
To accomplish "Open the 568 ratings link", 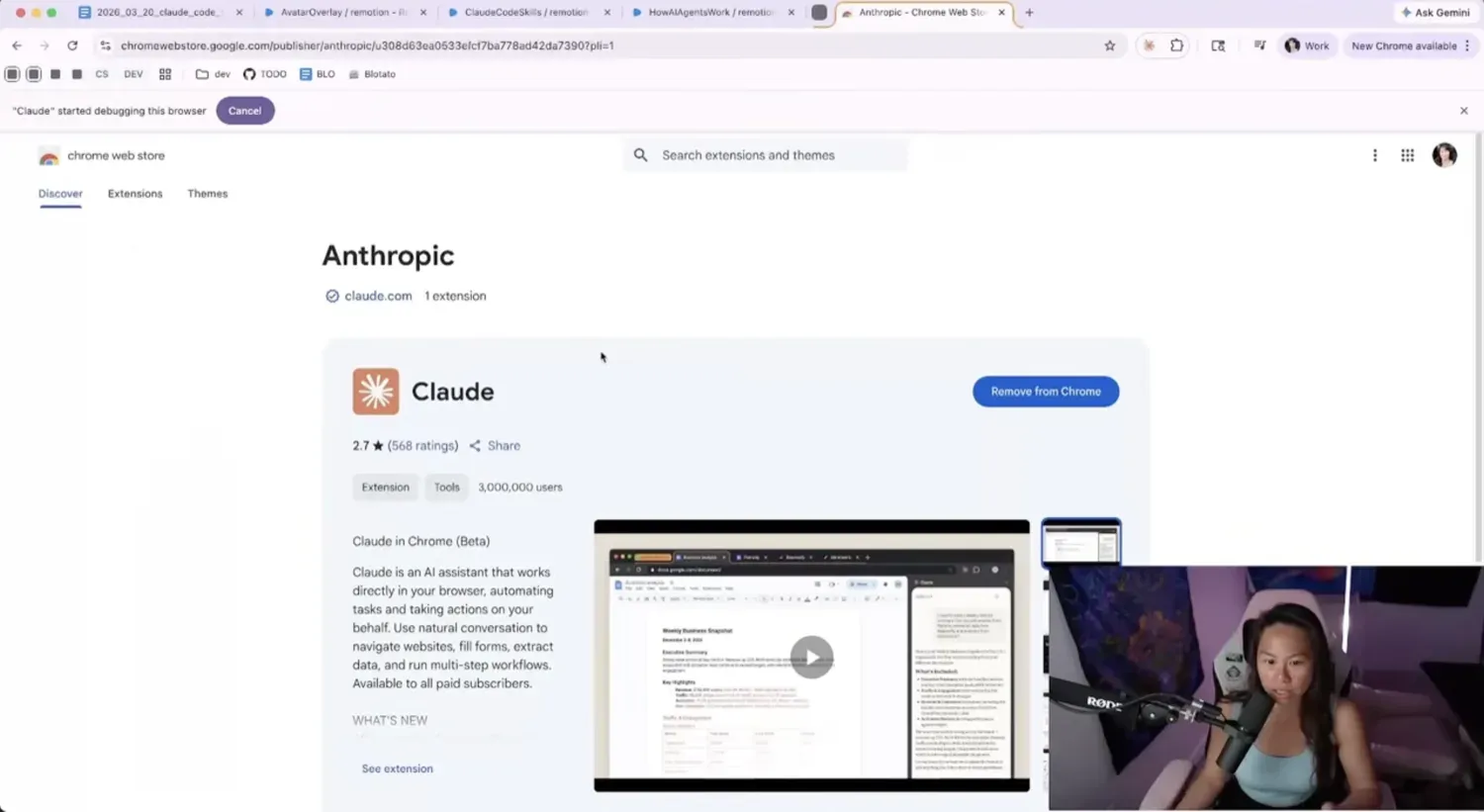I will 422,446.
